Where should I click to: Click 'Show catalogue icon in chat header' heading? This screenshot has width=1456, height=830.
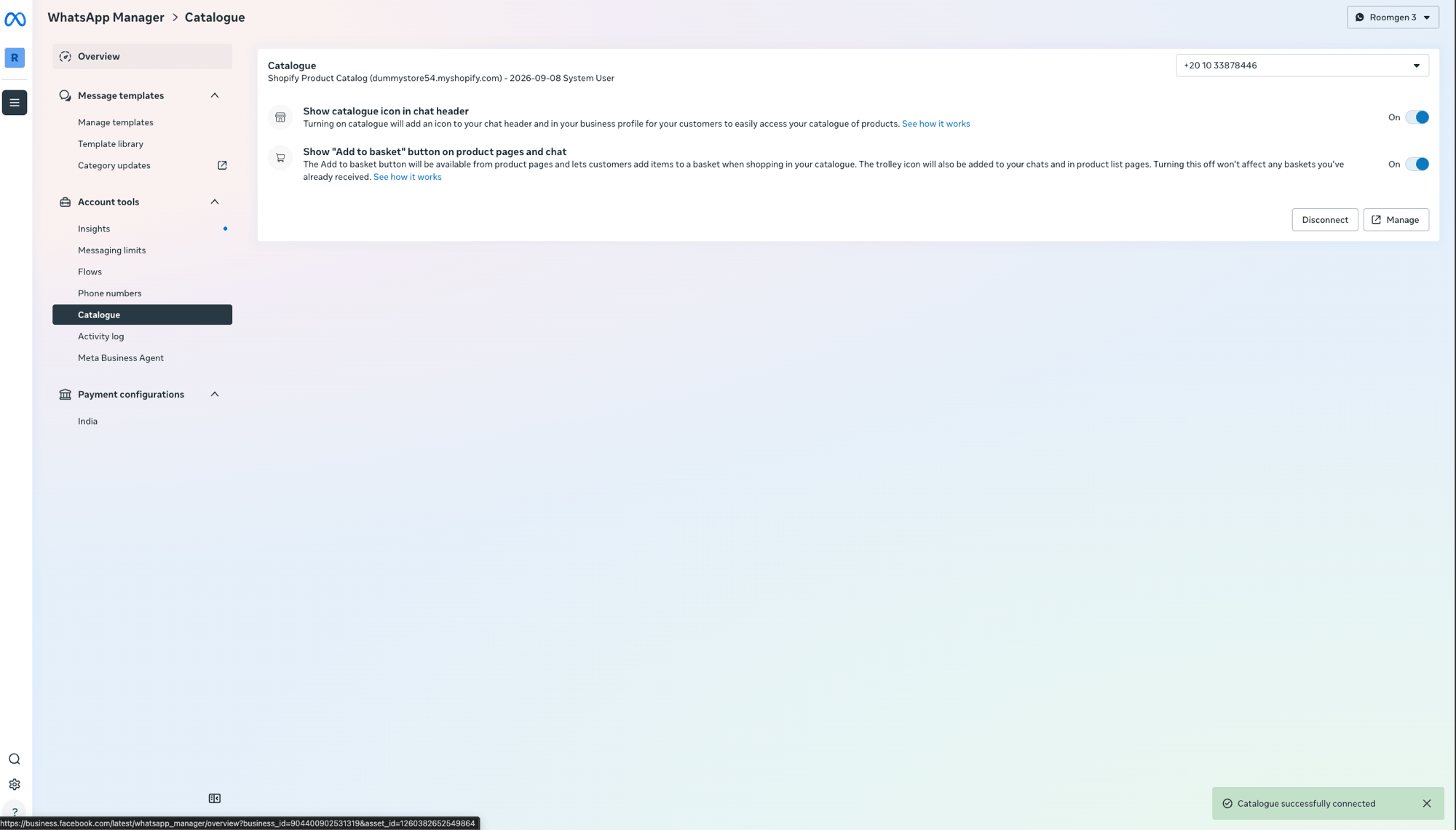tap(386, 111)
